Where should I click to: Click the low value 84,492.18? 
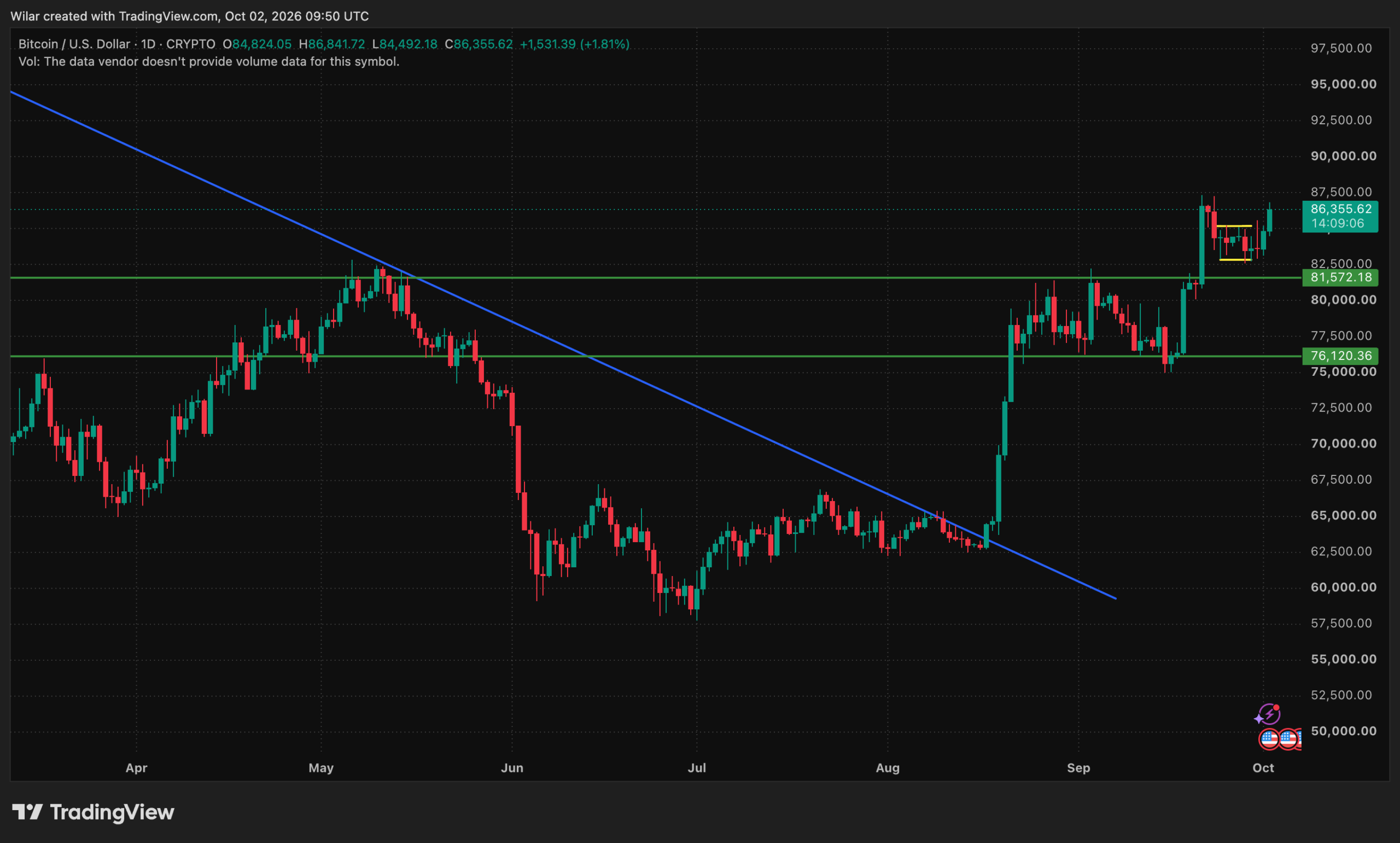408,44
